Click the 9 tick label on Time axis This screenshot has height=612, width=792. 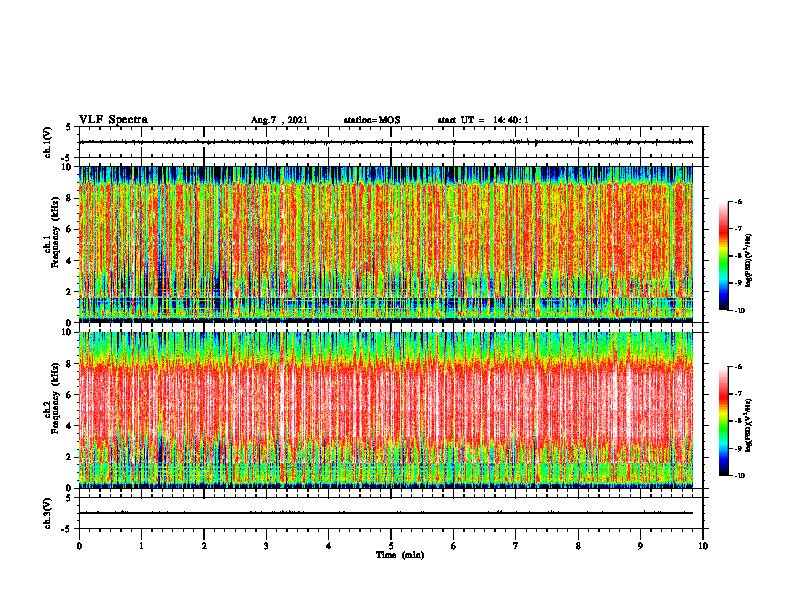[x=640, y=546]
